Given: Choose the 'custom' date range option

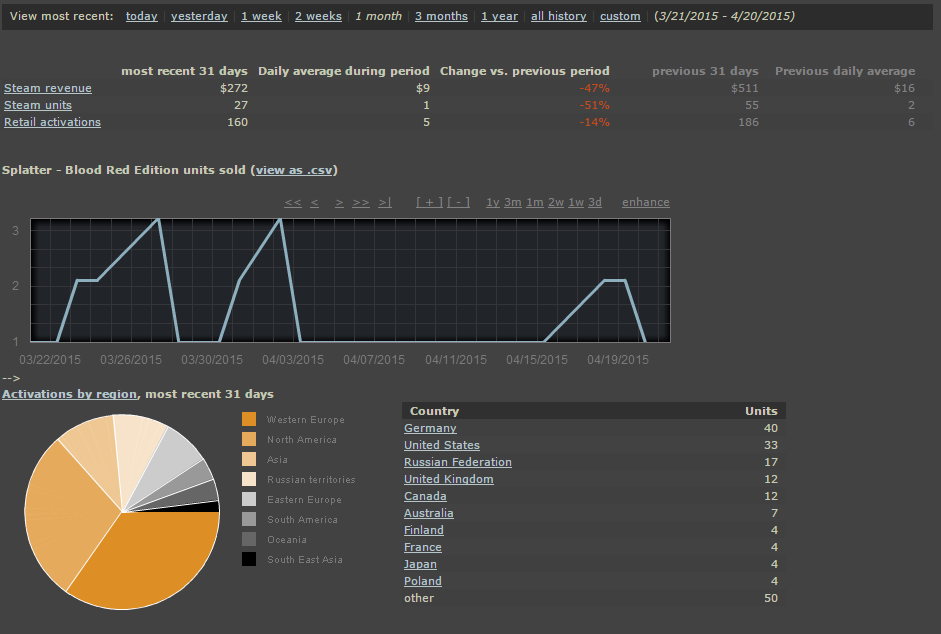Looking at the screenshot, I should [x=620, y=16].
